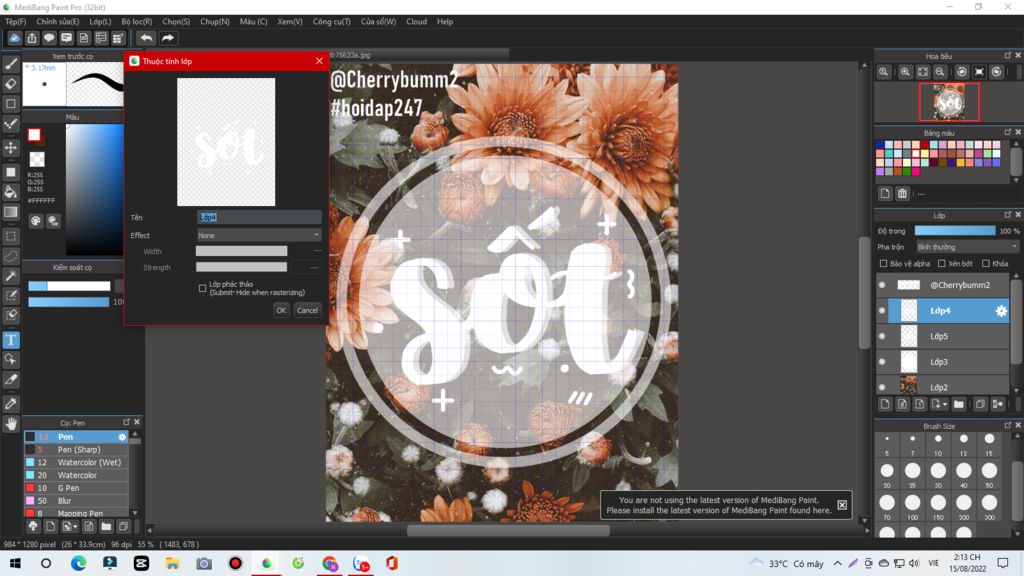Select the Text tool

[x=11, y=340]
